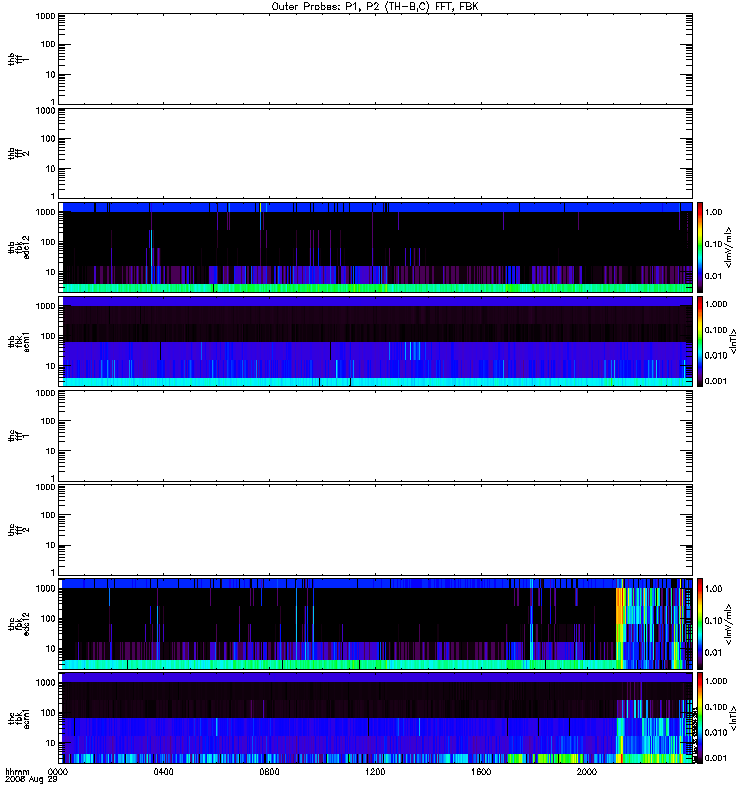Click the 'hhmm' axis unit label

click(x=17, y=772)
